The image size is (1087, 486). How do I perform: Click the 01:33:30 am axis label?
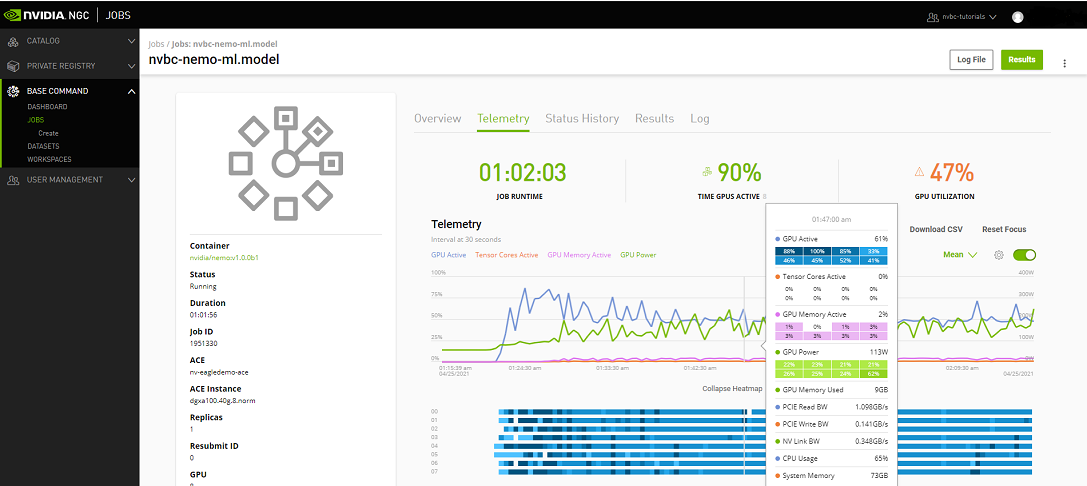pos(613,368)
